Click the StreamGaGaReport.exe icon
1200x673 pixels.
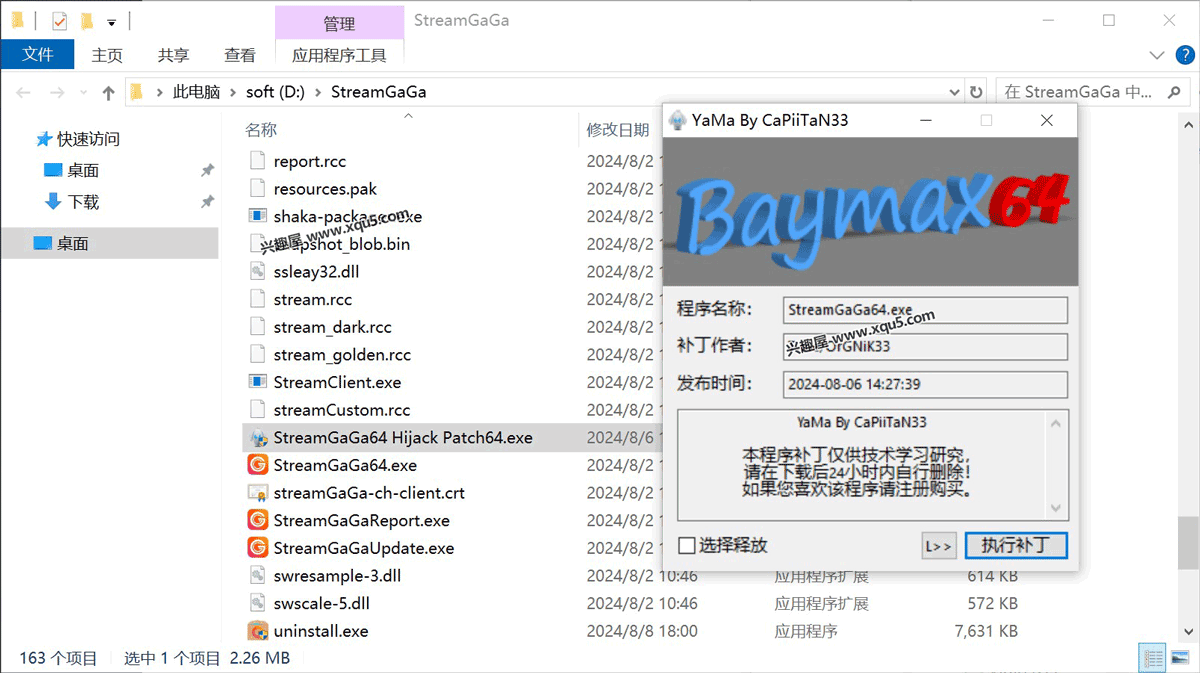click(258, 521)
